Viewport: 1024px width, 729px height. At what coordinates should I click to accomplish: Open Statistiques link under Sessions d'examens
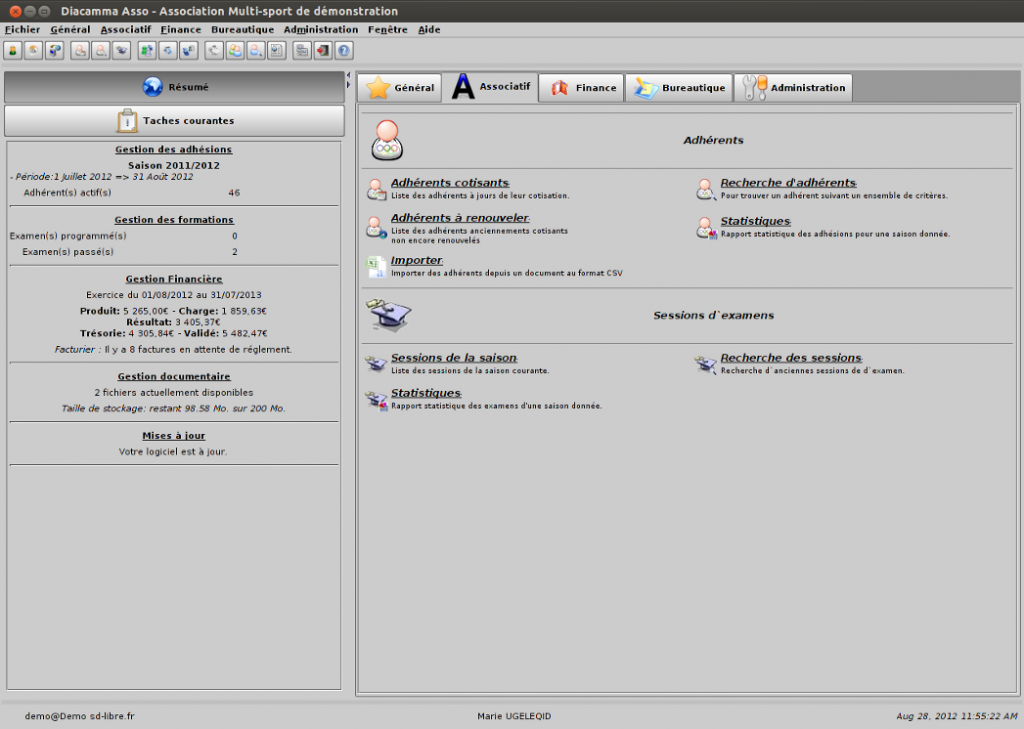click(x=426, y=393)
